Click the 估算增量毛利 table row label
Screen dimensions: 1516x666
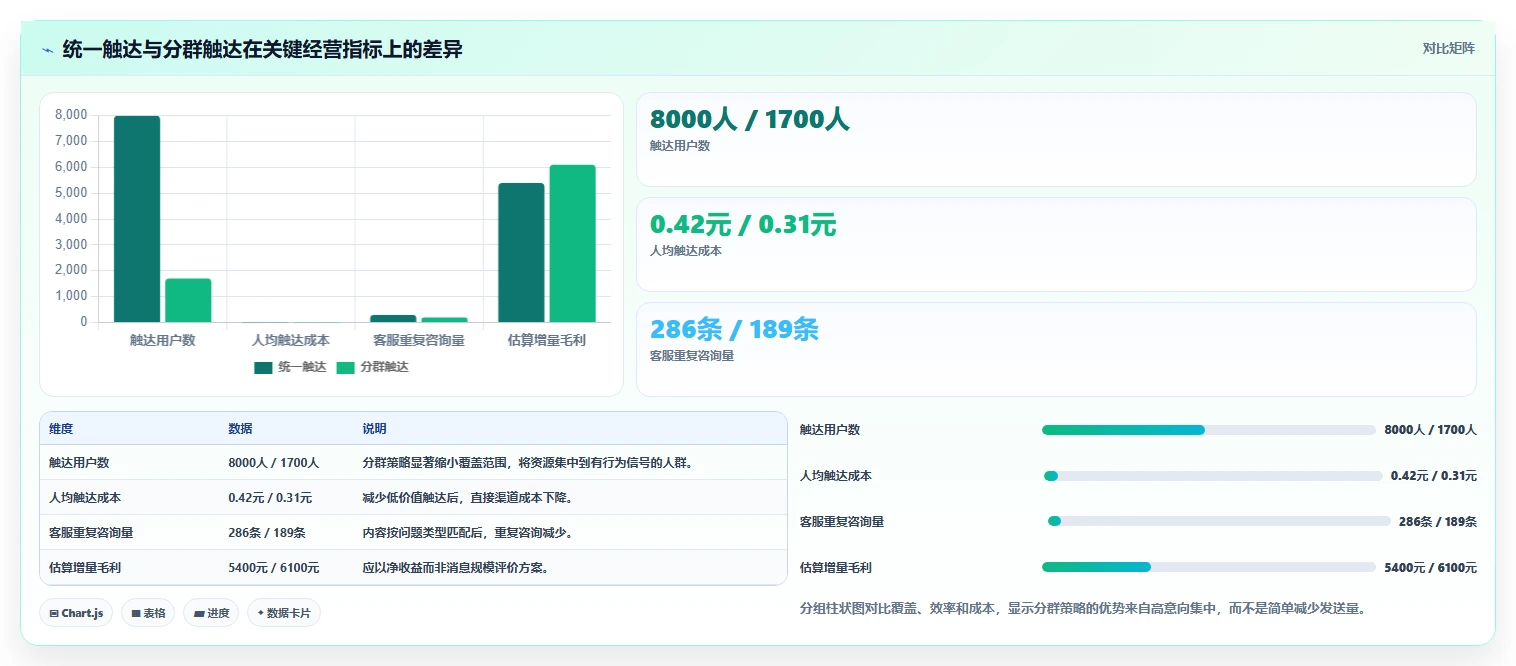point(85,567)
